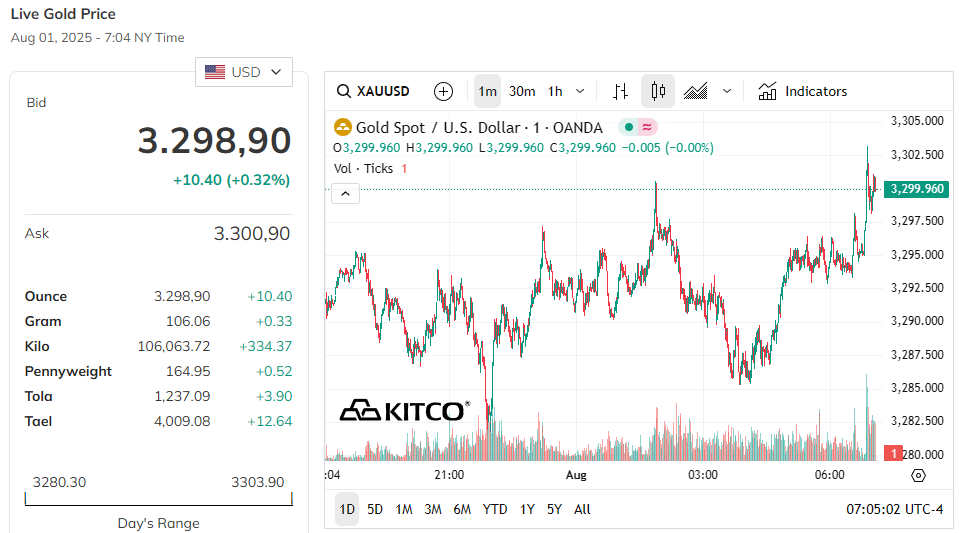Open the USD currency dropdown
This screenshot has height=533, width=959.
[x=243, y=72]
